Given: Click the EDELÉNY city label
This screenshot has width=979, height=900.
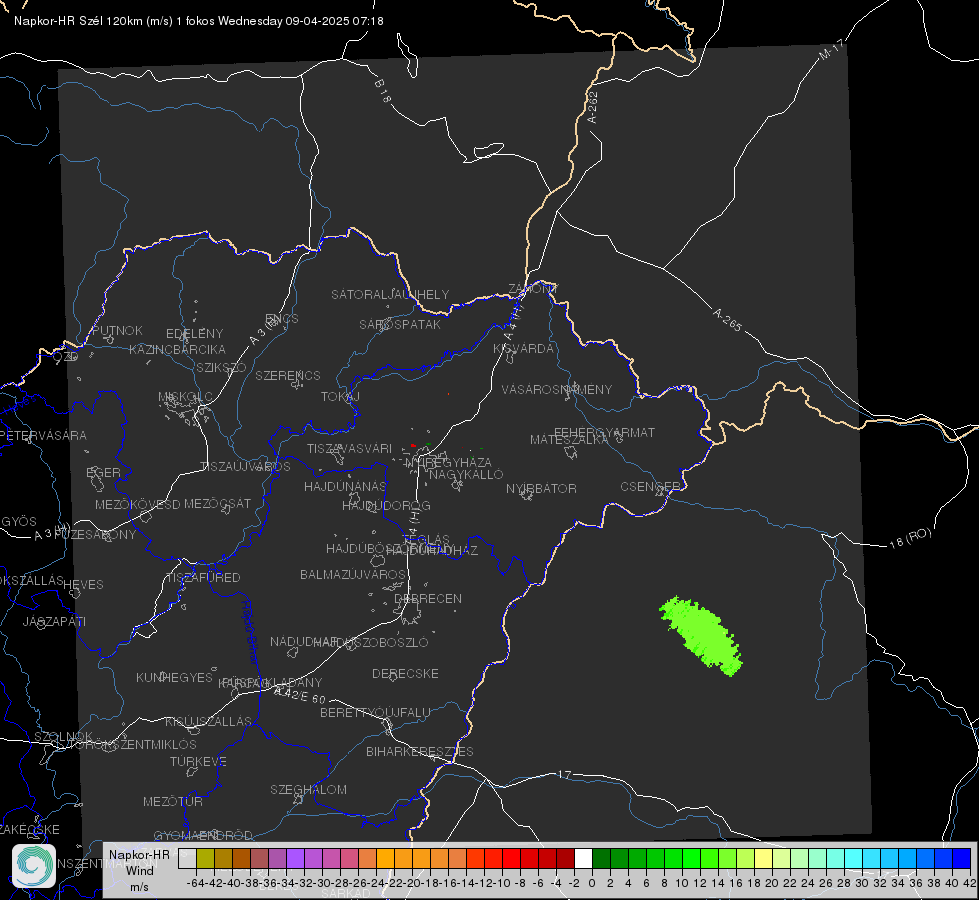Looking at the screenshot, I should click(194, 334).
